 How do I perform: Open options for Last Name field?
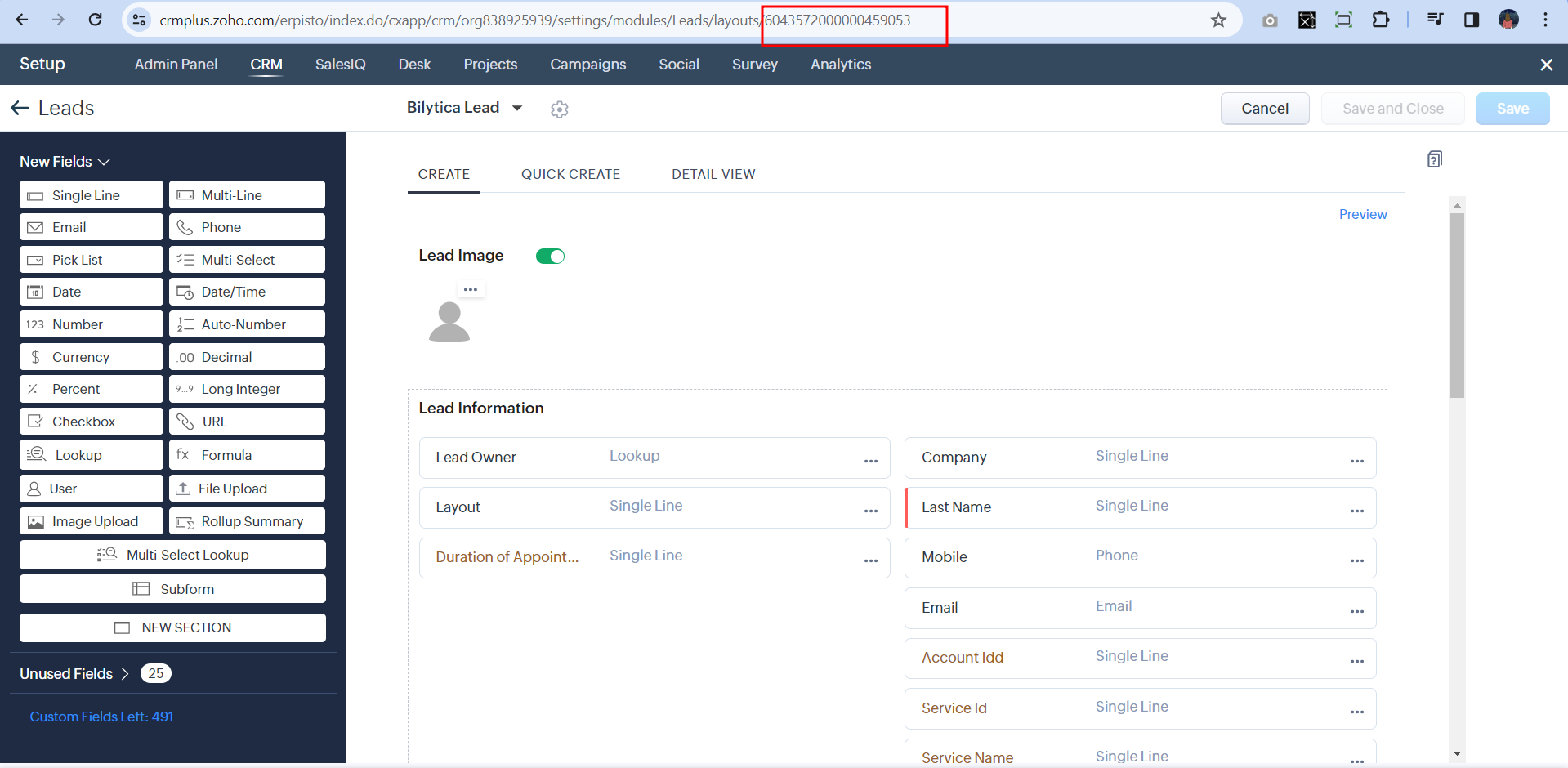coord(1357,511)
